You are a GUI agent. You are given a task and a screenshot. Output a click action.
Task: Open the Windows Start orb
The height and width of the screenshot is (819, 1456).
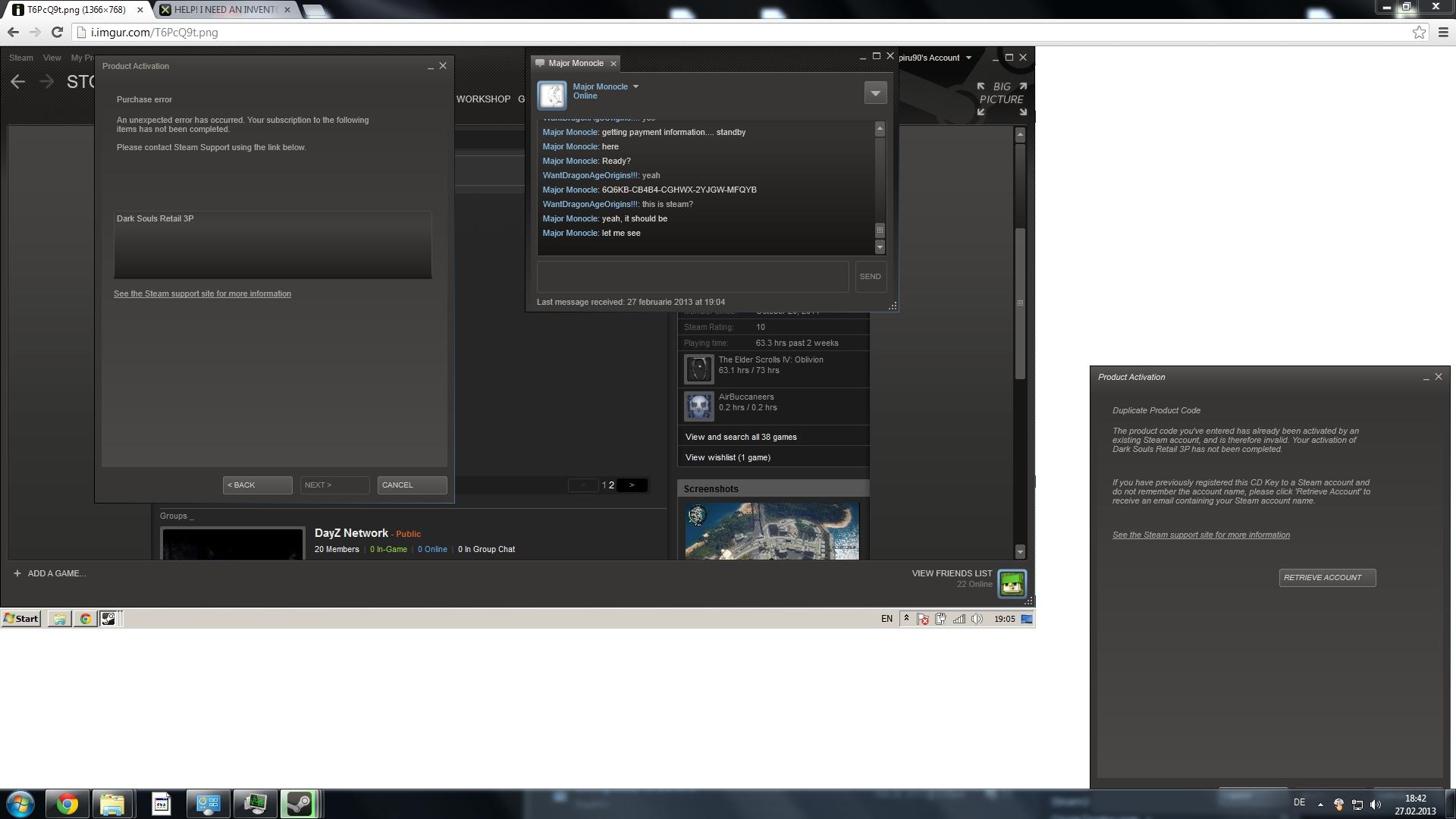point(20,804)
